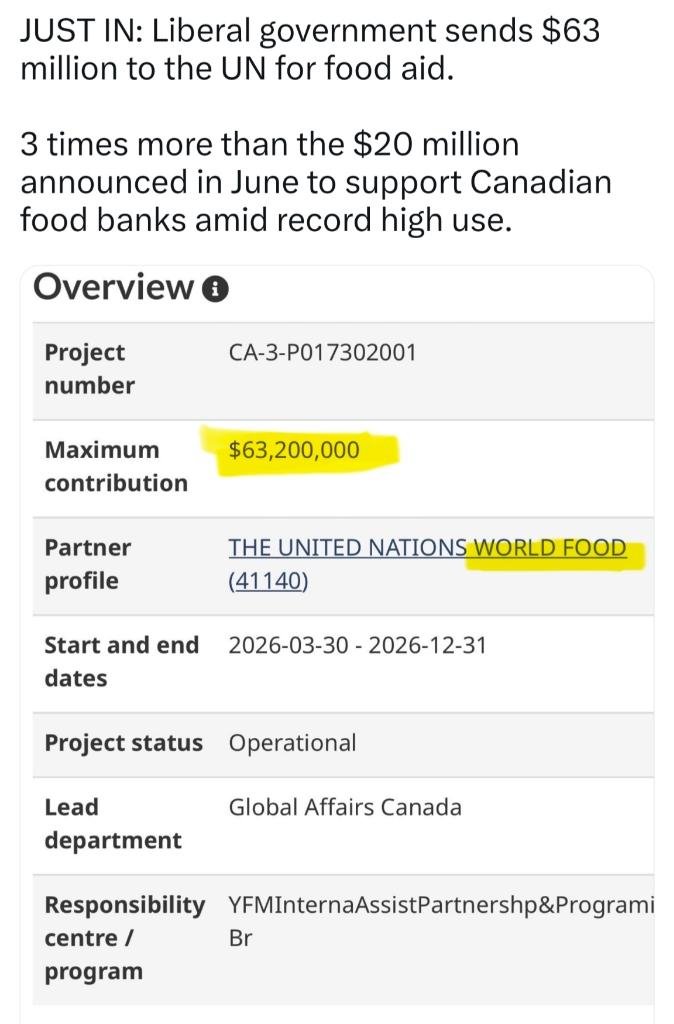This screenshot has height=1024, width=674.
Task: Click the start and end dates value
Action: coord(357,645)
